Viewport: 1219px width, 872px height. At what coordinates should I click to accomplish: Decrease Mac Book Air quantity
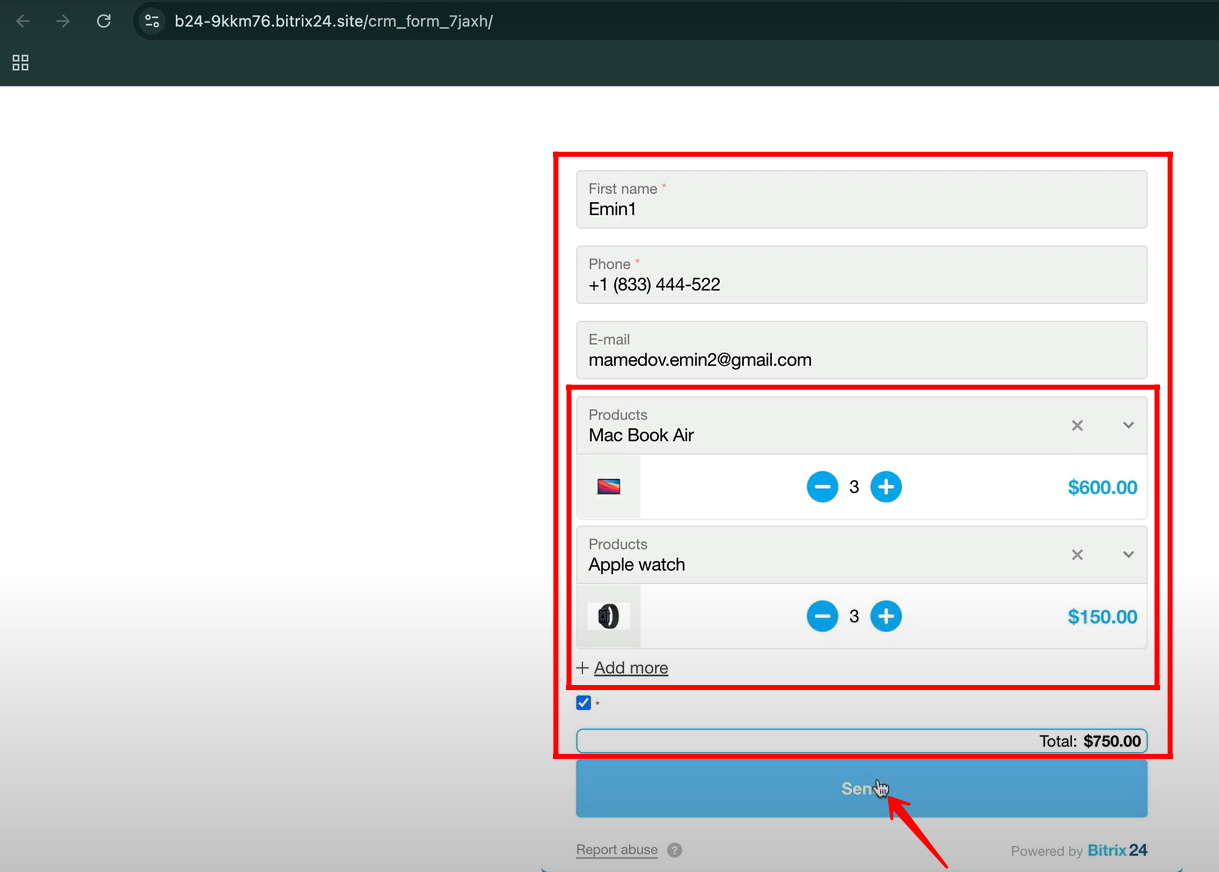tap(822, 487)
